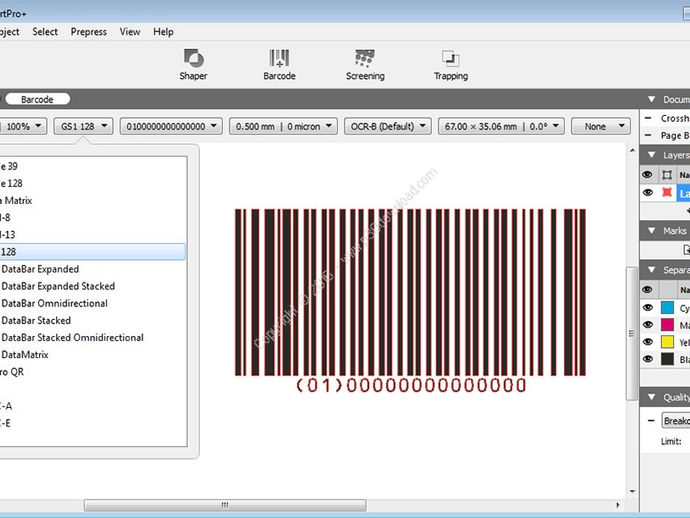The width and height of the screenshot is (690, 518).
Task: Open the Select menu
Action: coord(45,32)
